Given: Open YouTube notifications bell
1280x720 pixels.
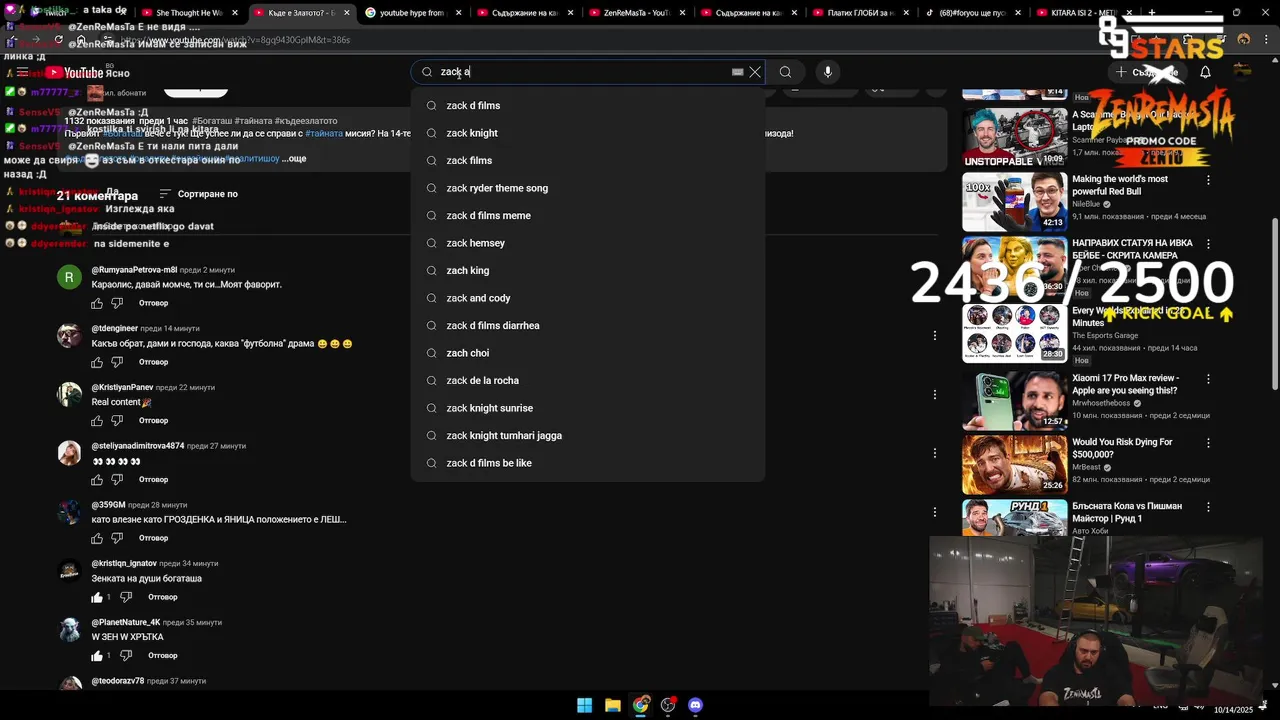Looking at the screenshot, I should (1205, 72).
